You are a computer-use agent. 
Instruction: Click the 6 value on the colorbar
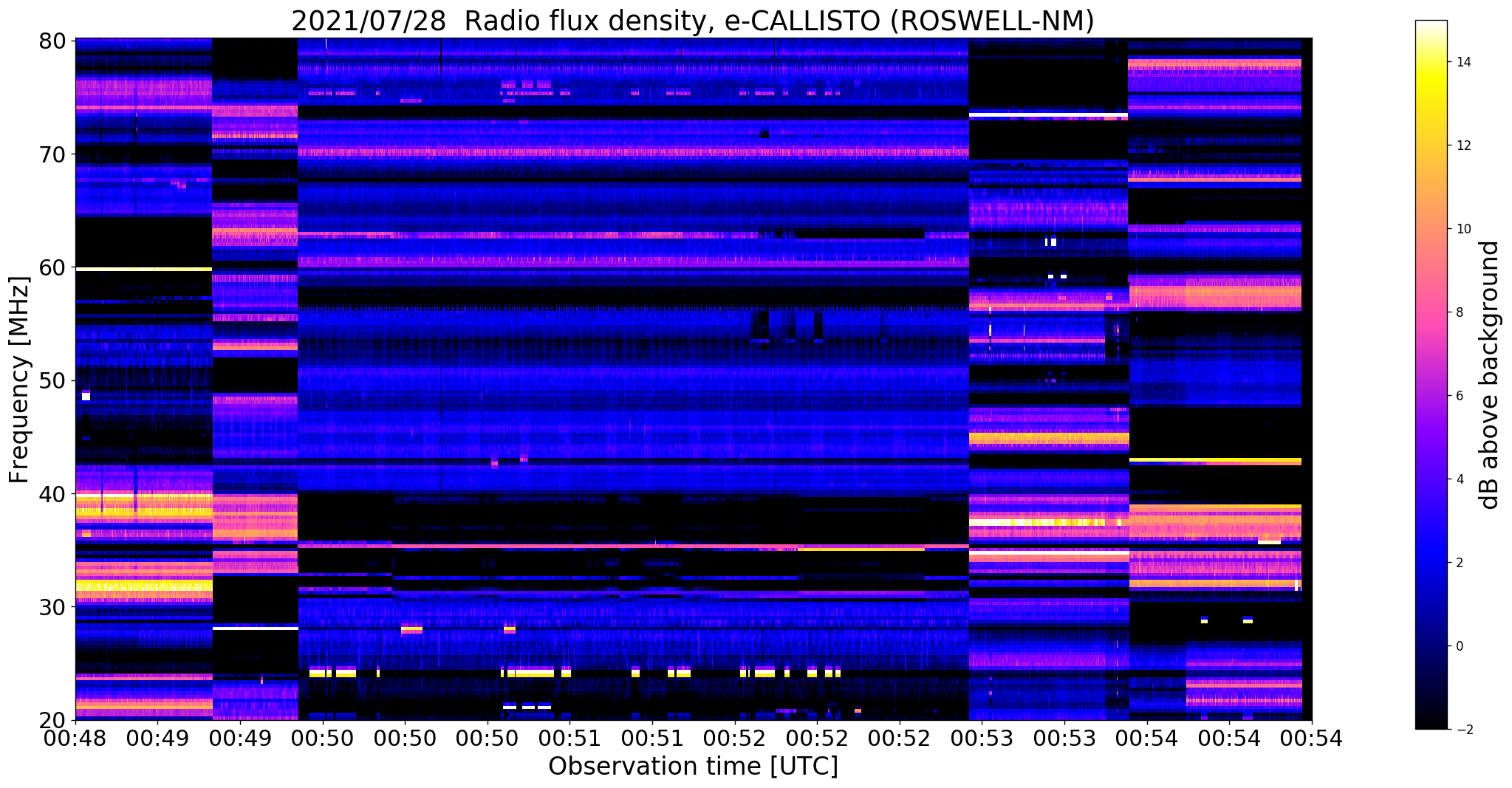tap(1459, 396)
